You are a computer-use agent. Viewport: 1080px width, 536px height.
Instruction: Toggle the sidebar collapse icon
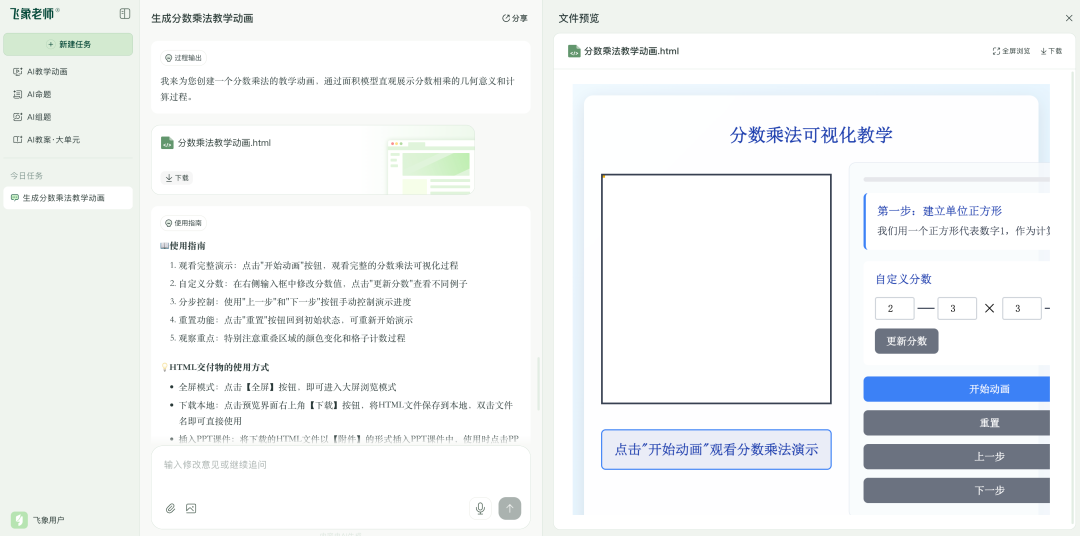(125, 14)
